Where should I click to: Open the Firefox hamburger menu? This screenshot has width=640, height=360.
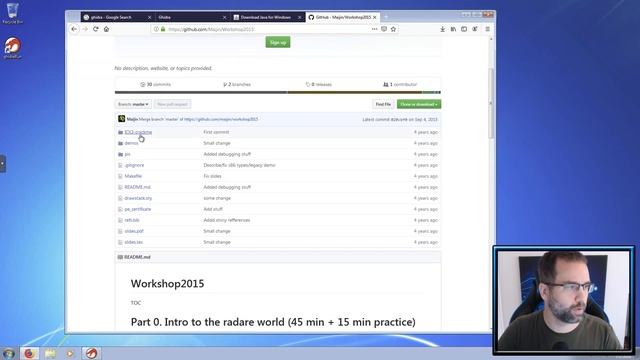pyautogui.click(x=487, y=29)
